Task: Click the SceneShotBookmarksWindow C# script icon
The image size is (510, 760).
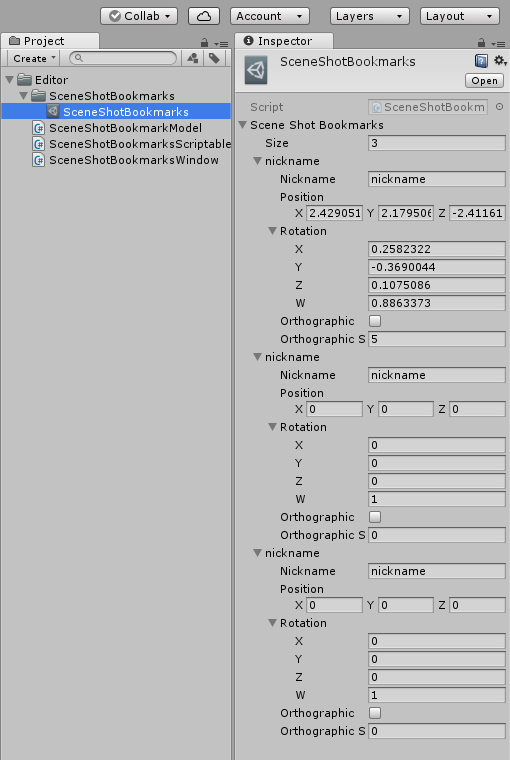Action: [39, 160]
